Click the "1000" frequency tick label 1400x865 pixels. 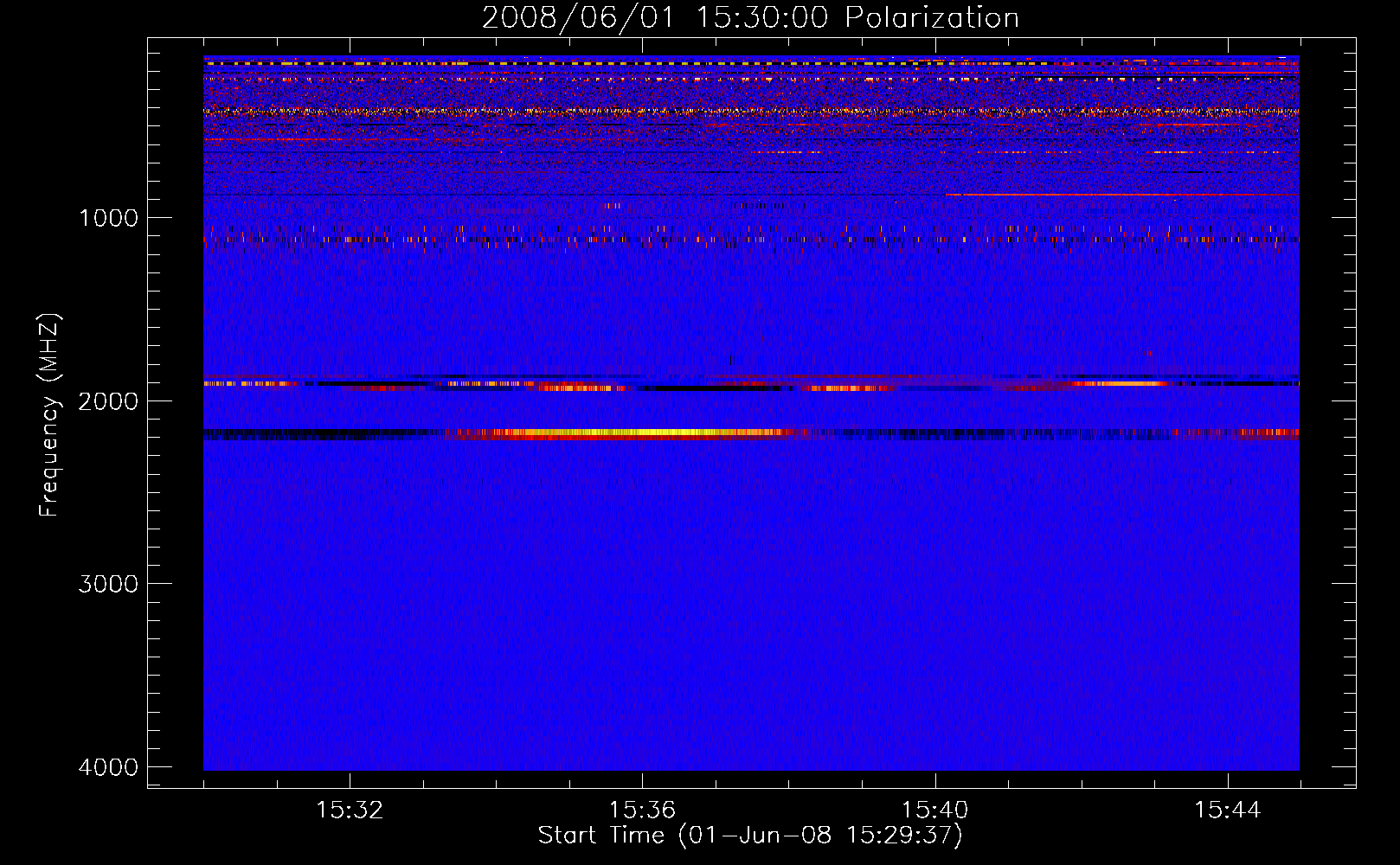coord(108,218)
